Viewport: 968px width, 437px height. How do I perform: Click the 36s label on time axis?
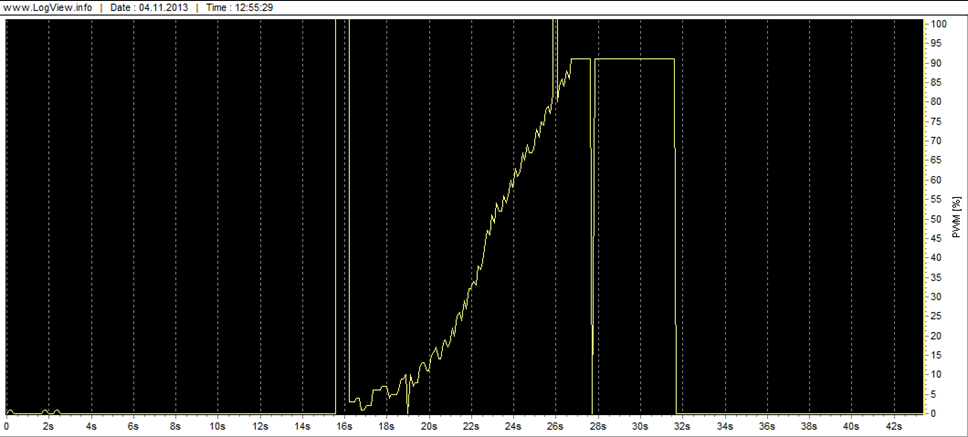tap(767, 426)
